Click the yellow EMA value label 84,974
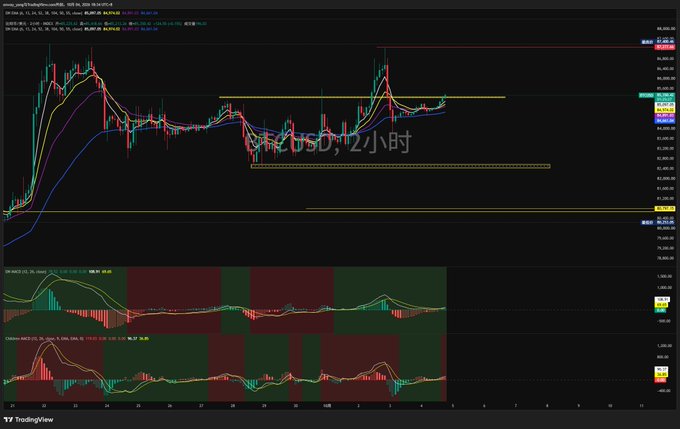 click(x=665, y=110)
